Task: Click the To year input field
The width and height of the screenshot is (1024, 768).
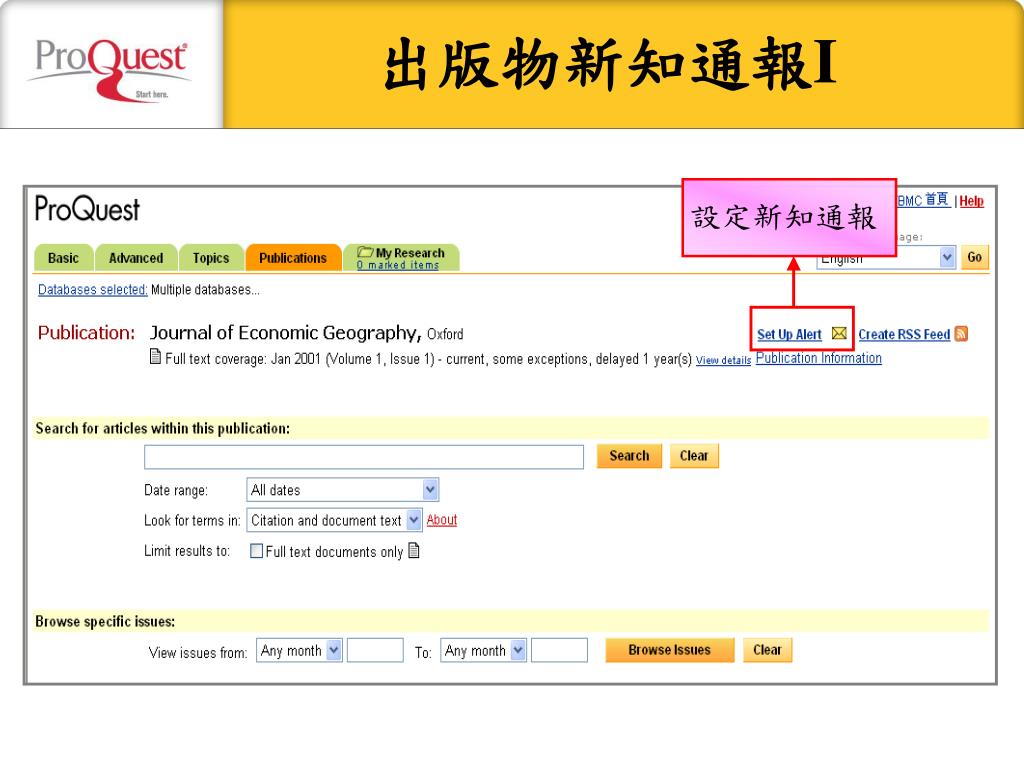Action: point(559,650)
